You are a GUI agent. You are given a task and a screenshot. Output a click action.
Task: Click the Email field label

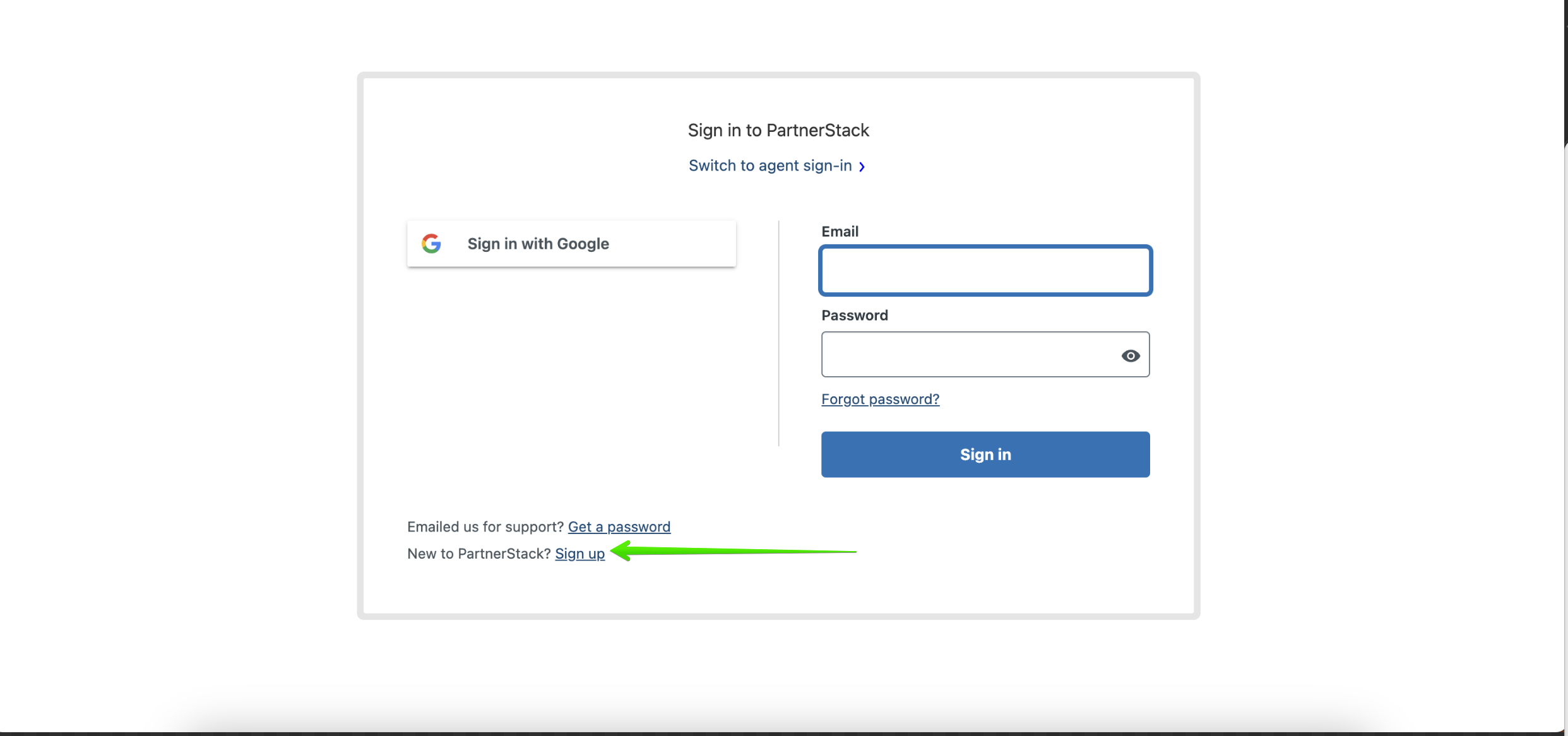click(840, 231)
